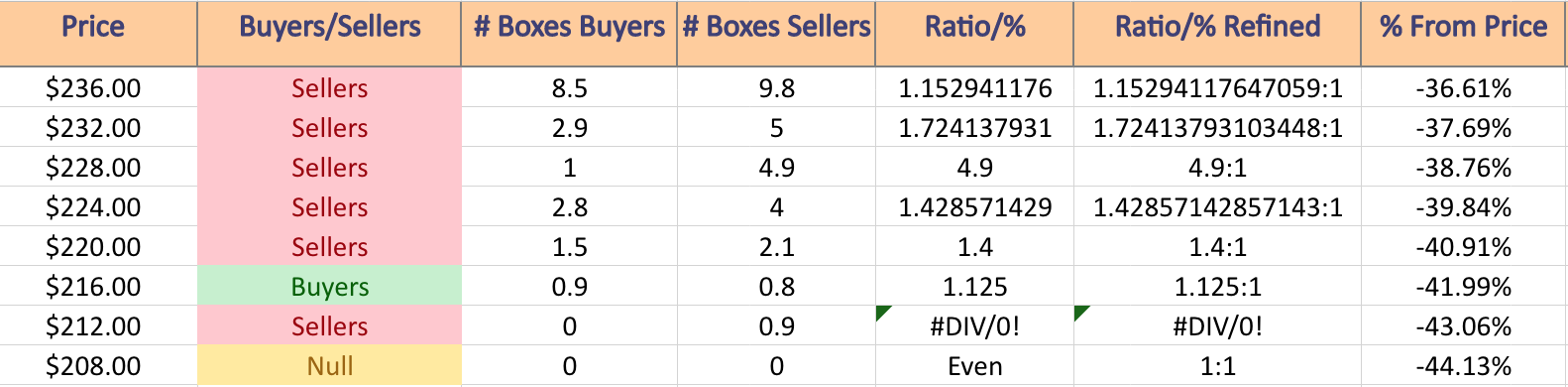The height and width of the screenshot is (387, 1568).
Task: Select the Ratio/% Refined header cell
Action: pos(1217,33)
